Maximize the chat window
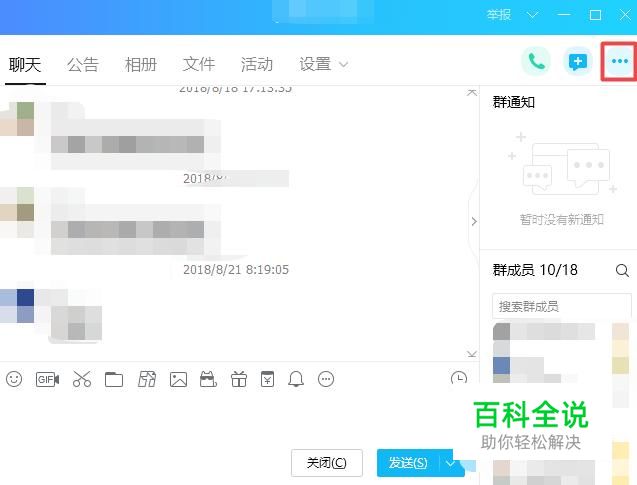This screenshot has height=485, width=637. point(595,15)
